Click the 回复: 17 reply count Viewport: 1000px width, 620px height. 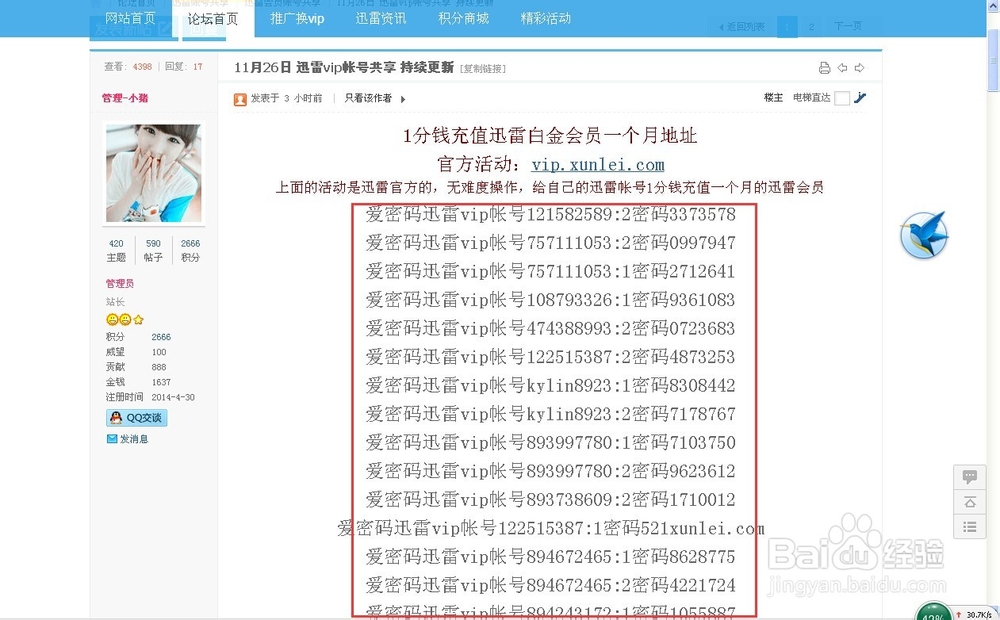pos(184,66)
